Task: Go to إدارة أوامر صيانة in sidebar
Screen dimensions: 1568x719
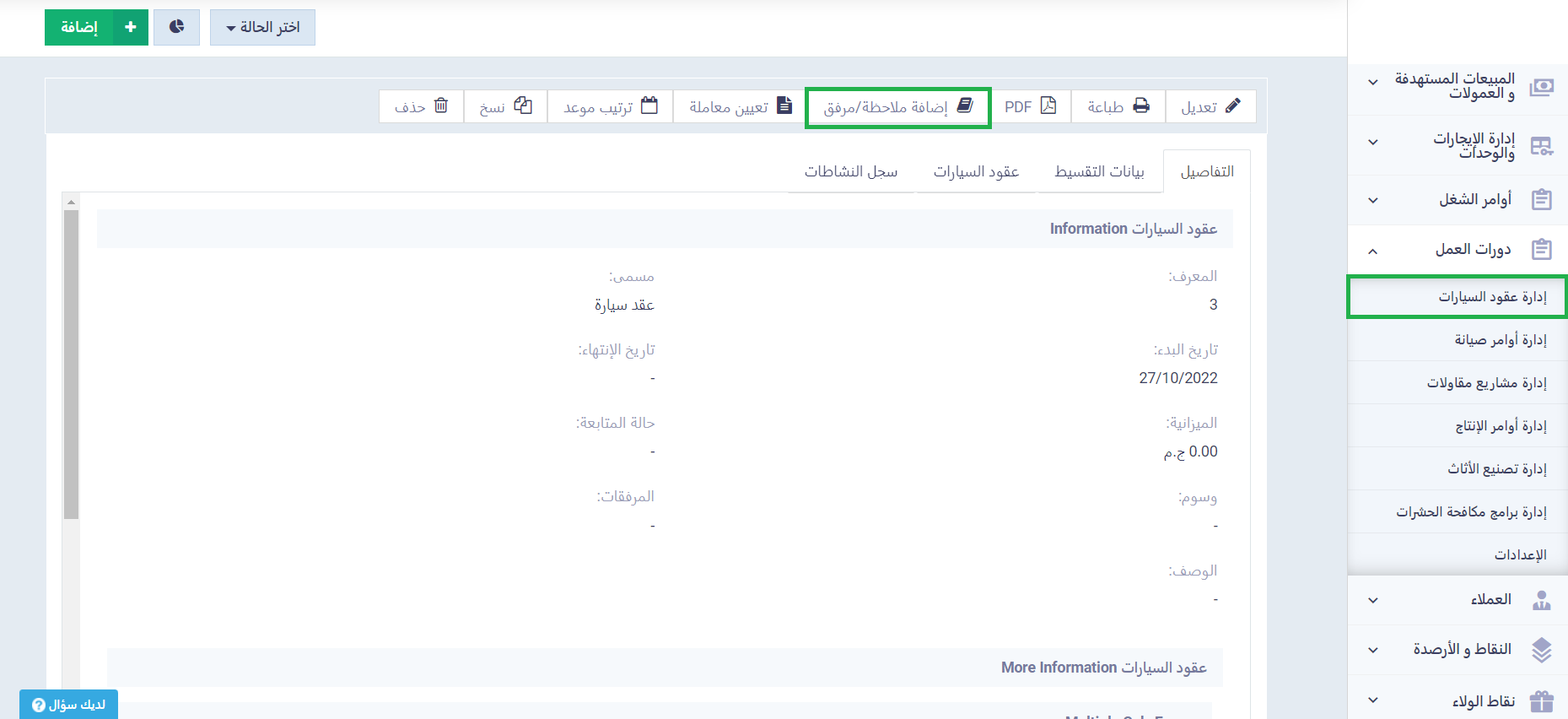Action: tap(1500, 339)
